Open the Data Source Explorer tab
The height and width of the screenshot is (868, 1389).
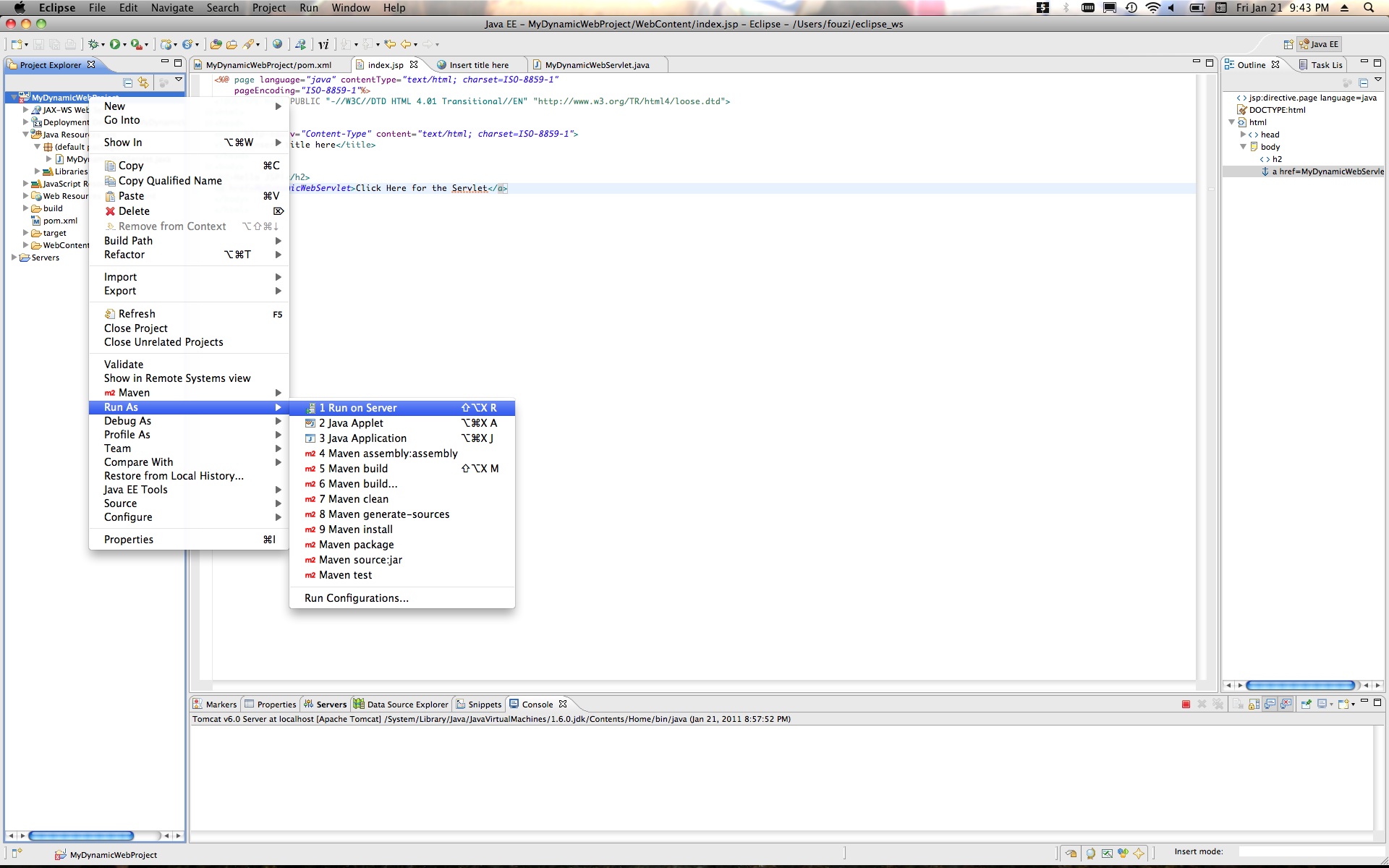click(x=401, y=705)
